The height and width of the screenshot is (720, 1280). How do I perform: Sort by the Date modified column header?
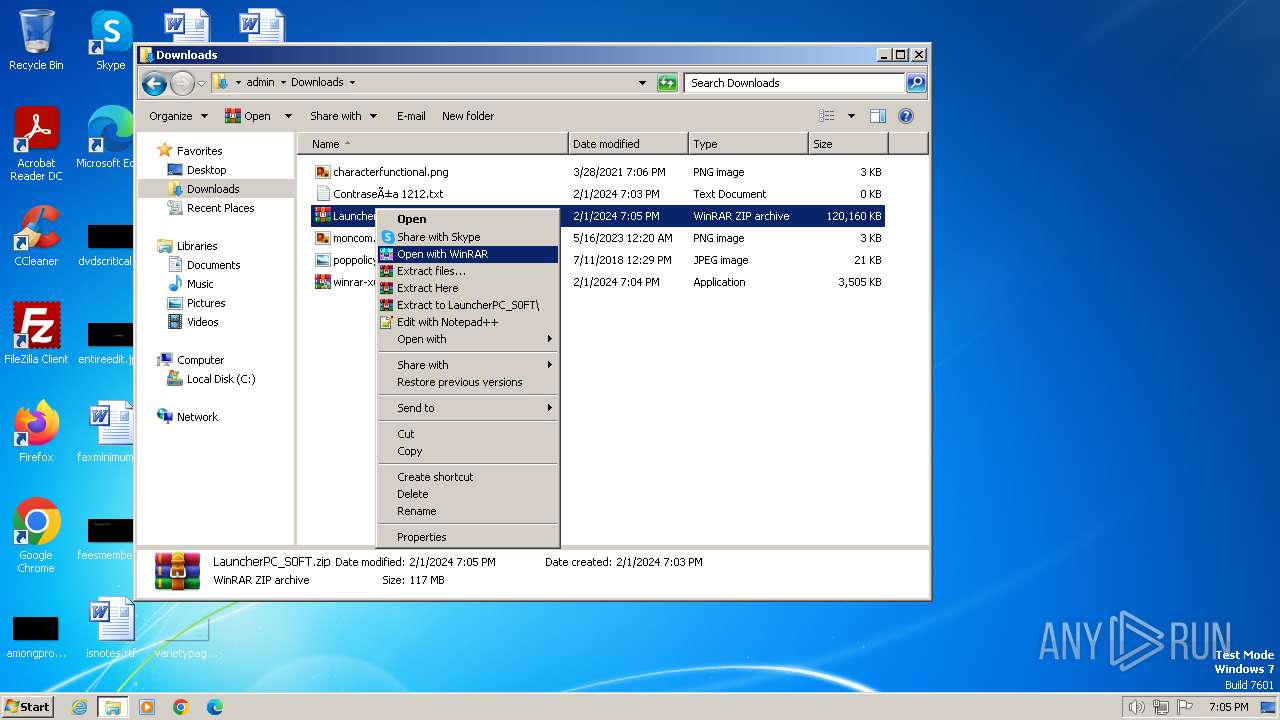[628, 144]
